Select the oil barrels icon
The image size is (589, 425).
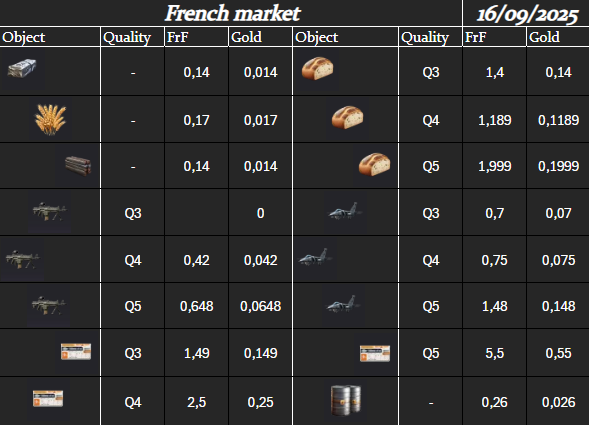[346, 401]
